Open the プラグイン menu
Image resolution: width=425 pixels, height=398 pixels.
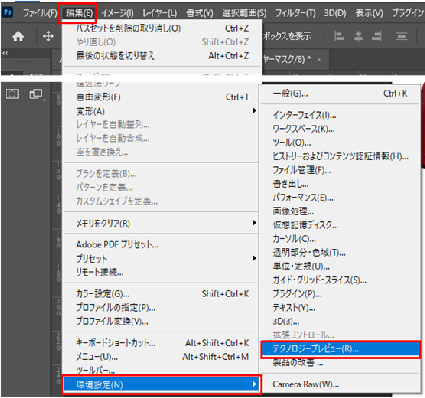[x=408, y=13]
